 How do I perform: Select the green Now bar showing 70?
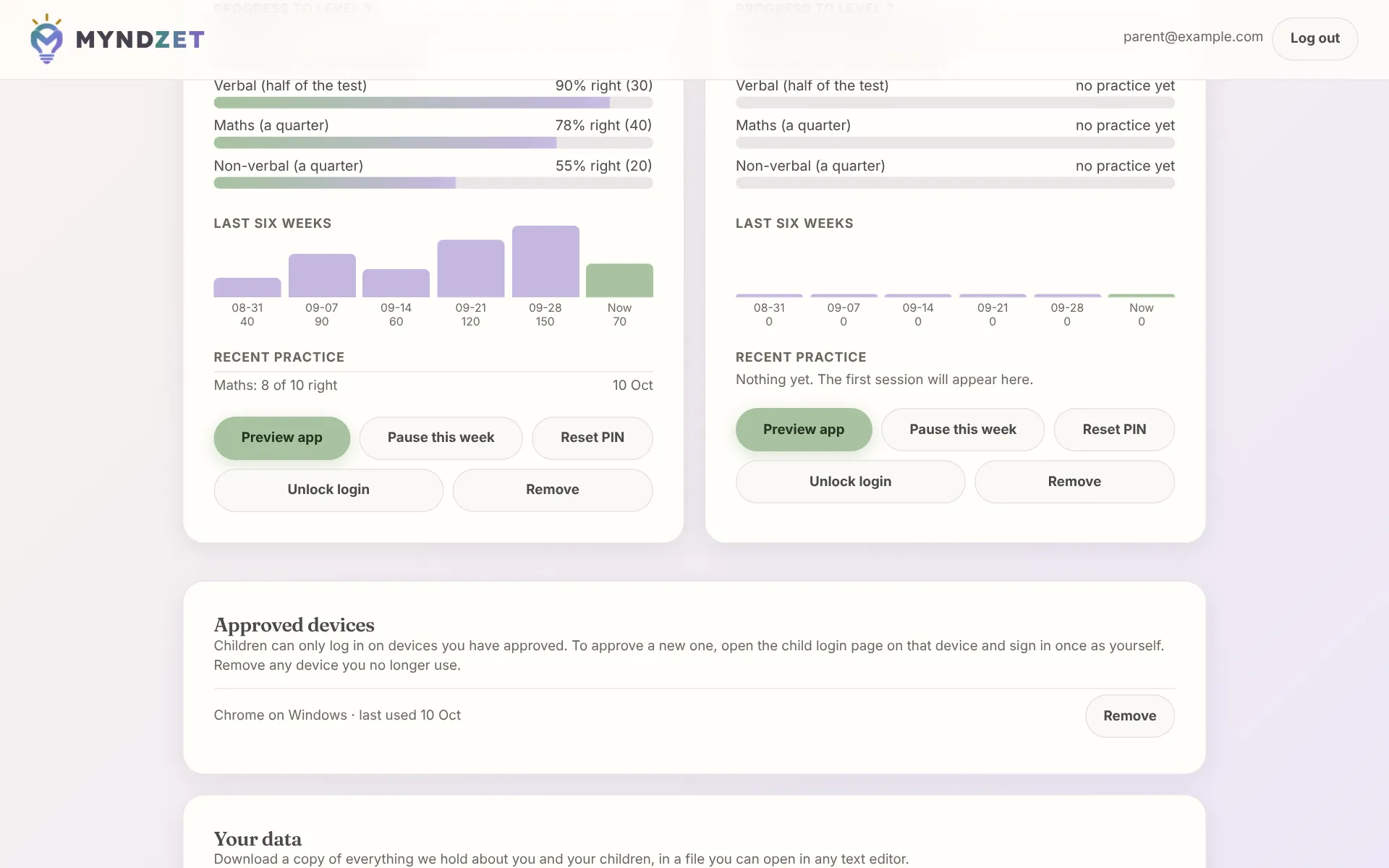(619, 281)
